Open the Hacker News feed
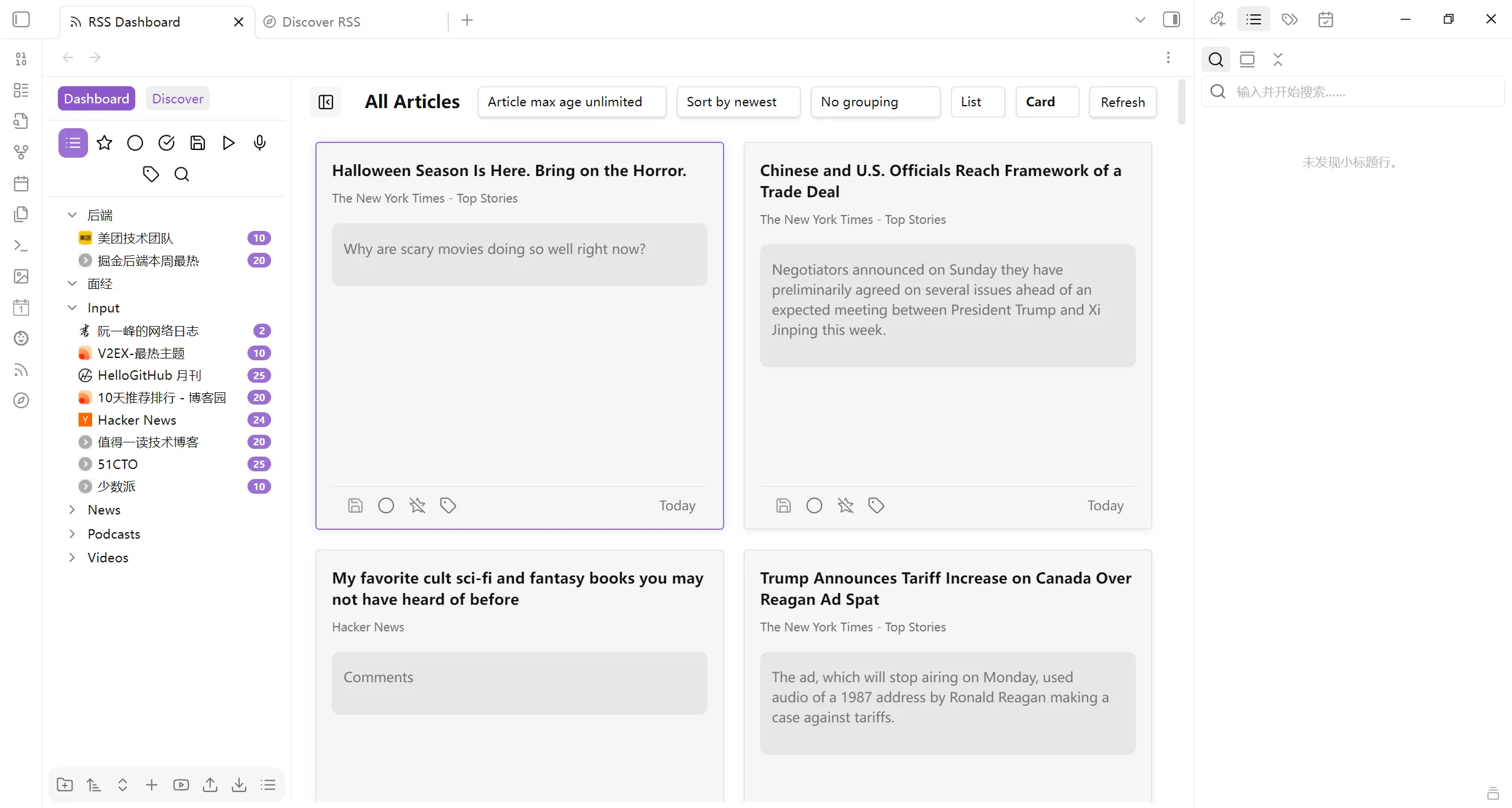The width and height of the screenshot is (1512, 808). click(x=136, y=420)
